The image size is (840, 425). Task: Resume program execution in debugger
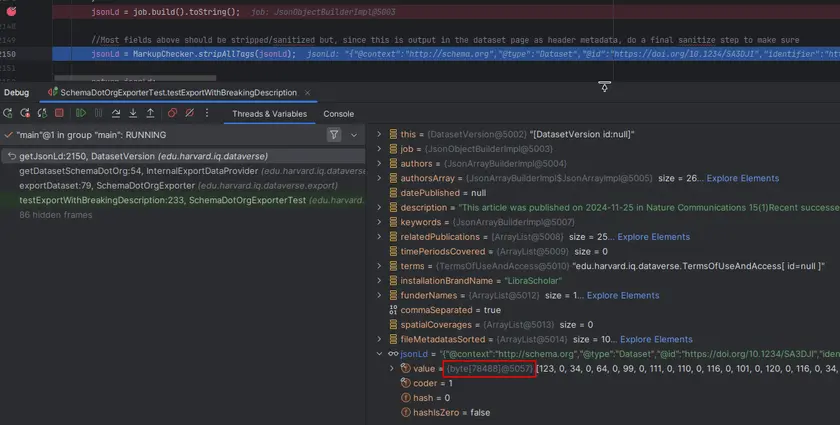pos(81,114)
